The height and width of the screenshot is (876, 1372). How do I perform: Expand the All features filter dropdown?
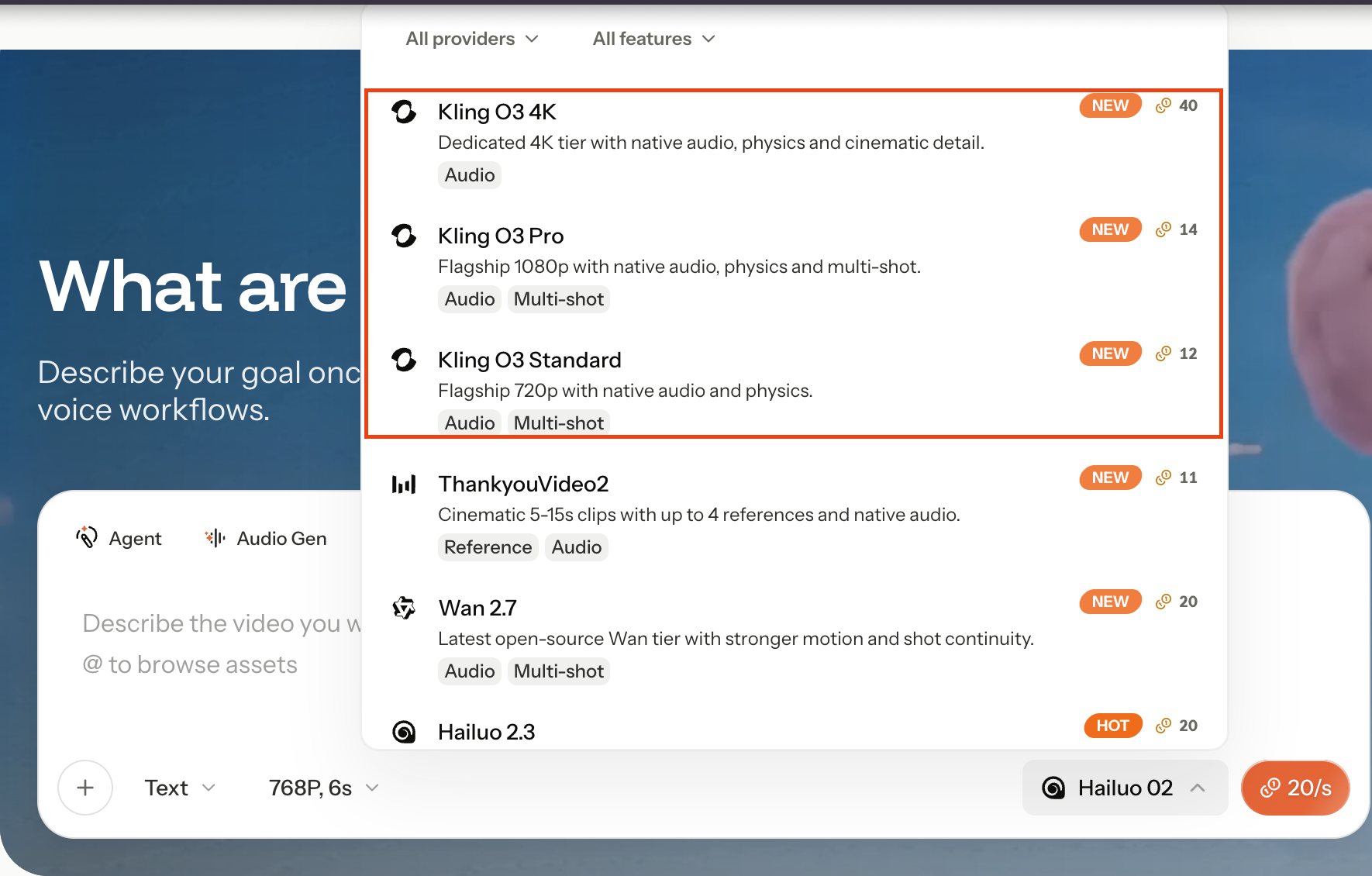[653, 39]
